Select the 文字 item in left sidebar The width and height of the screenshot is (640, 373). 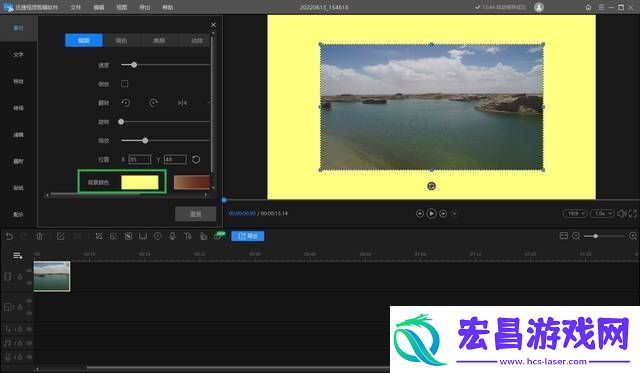coord(18,55)
